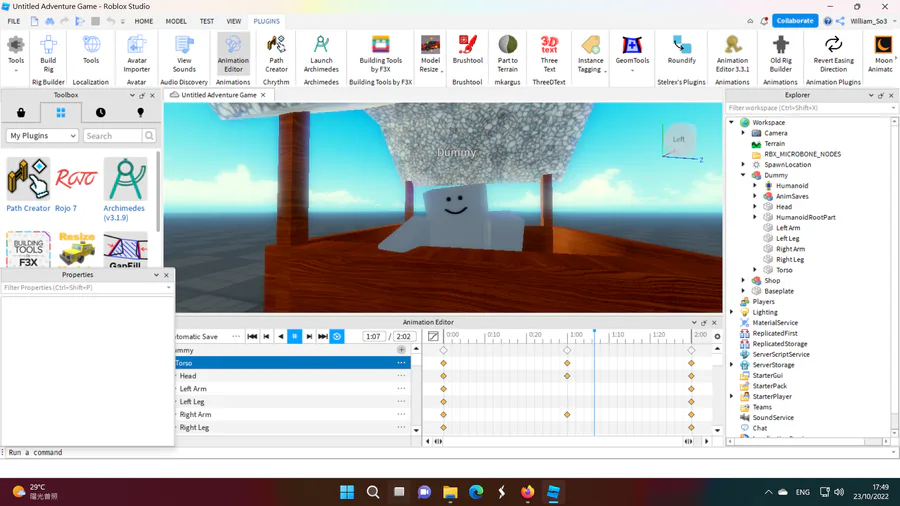Image resolution: width=900 pixels, height=506 pixels.
Task: Toggle curve editor button in timeline
Action: (x=433, y=336)
